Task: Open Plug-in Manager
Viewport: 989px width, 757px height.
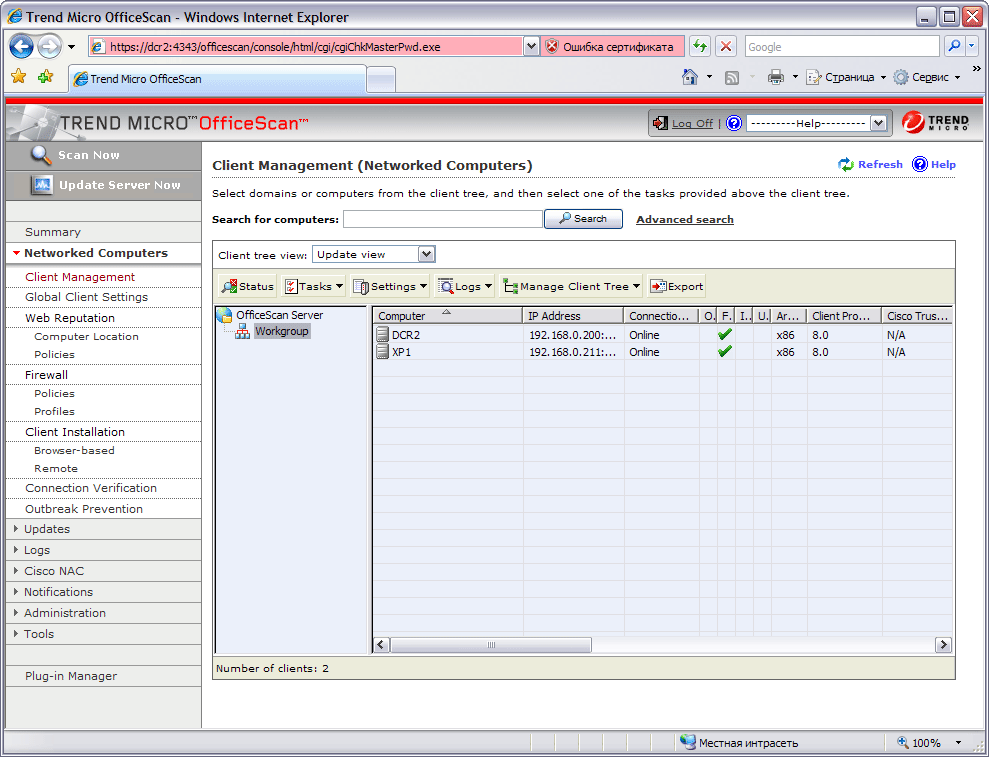Action: pyautogui.click(x=71, y=676)
